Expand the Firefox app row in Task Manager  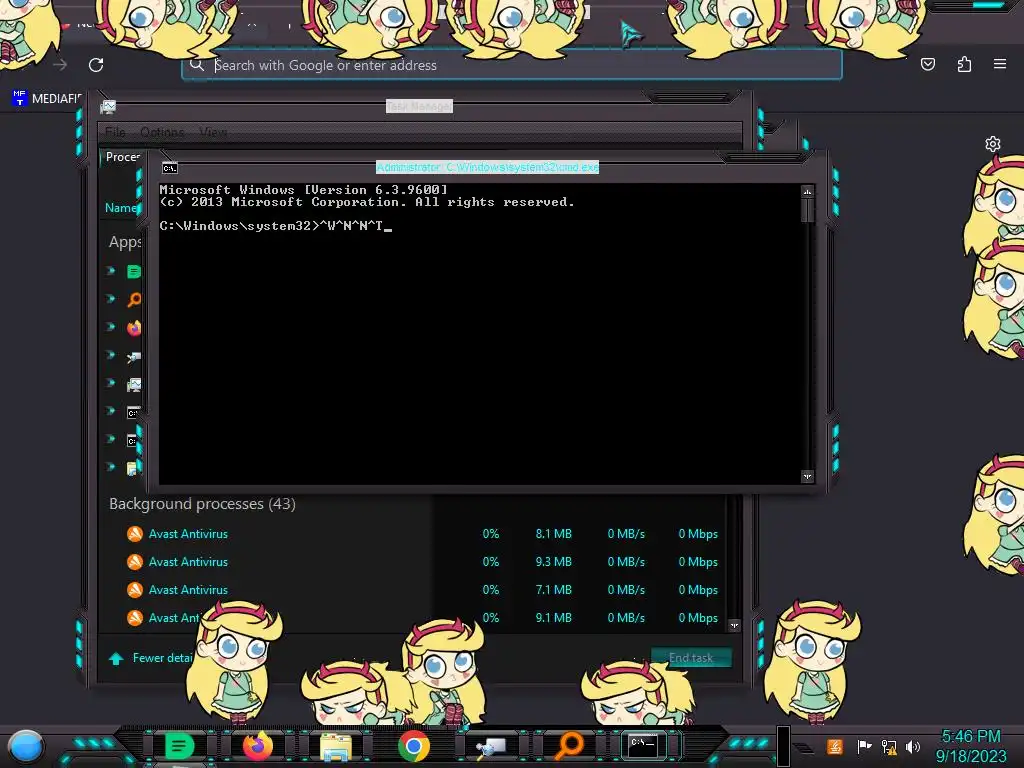point(111,327)
